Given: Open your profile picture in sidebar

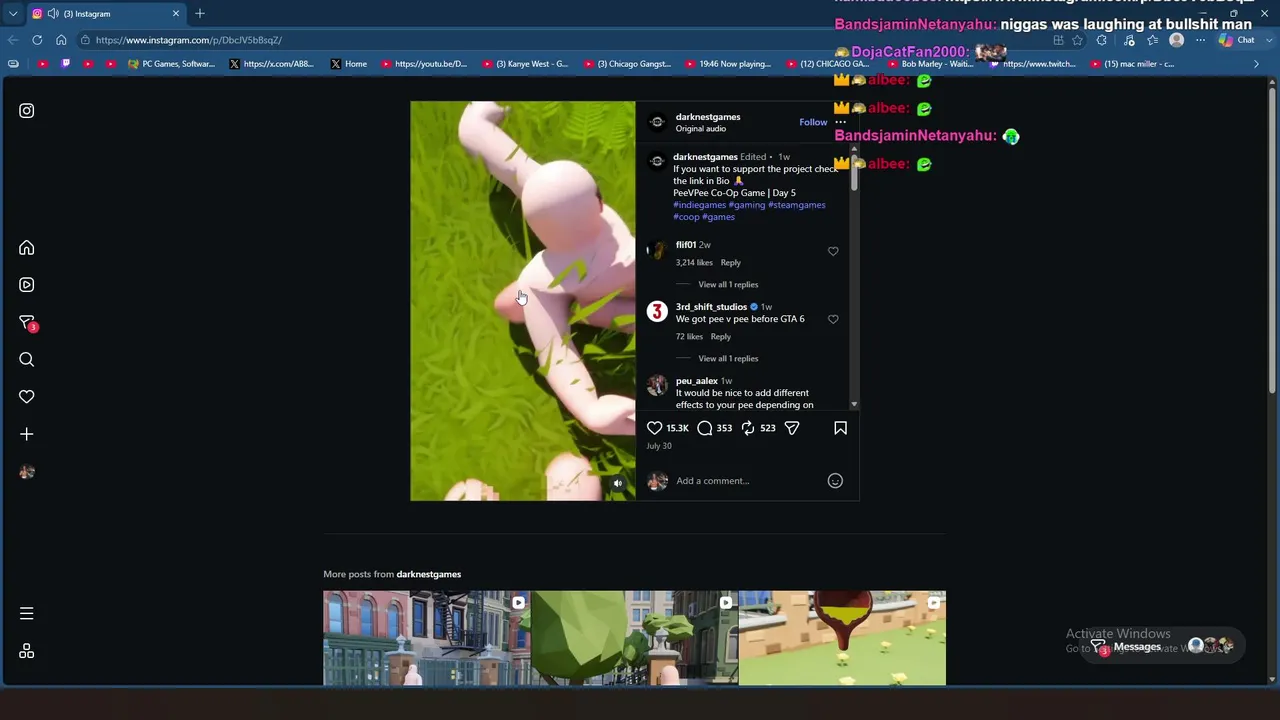Looking at the screenshot, I should [27, 472].
